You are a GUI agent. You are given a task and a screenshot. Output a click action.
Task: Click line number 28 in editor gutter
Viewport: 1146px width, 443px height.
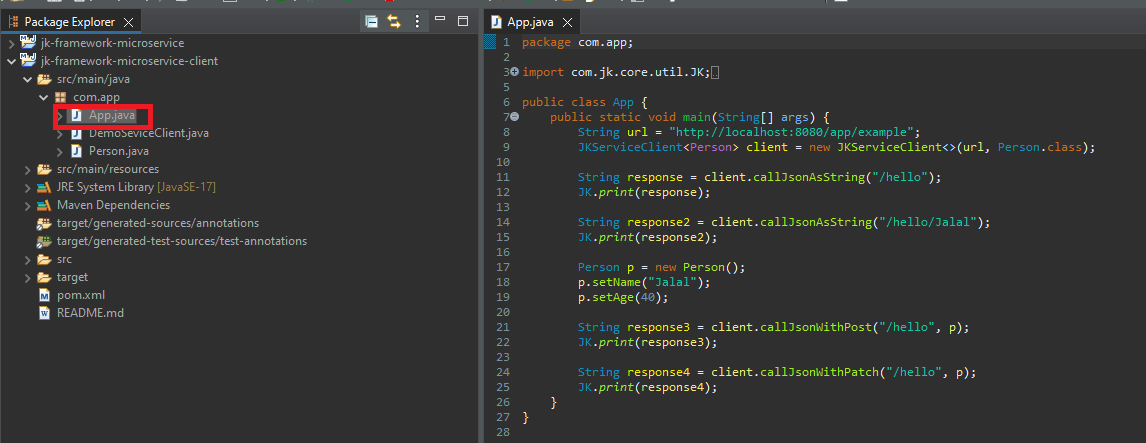(504, 432)
